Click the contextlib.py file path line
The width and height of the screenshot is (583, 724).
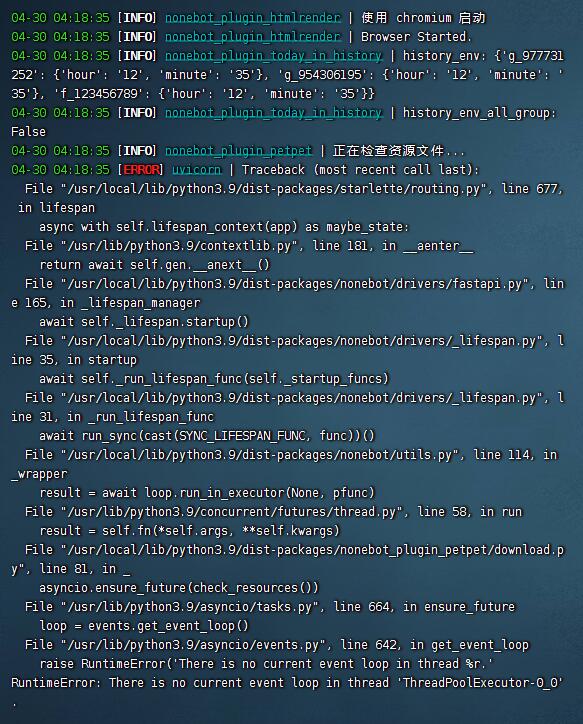pyautogui.click(x=249, y=246)
